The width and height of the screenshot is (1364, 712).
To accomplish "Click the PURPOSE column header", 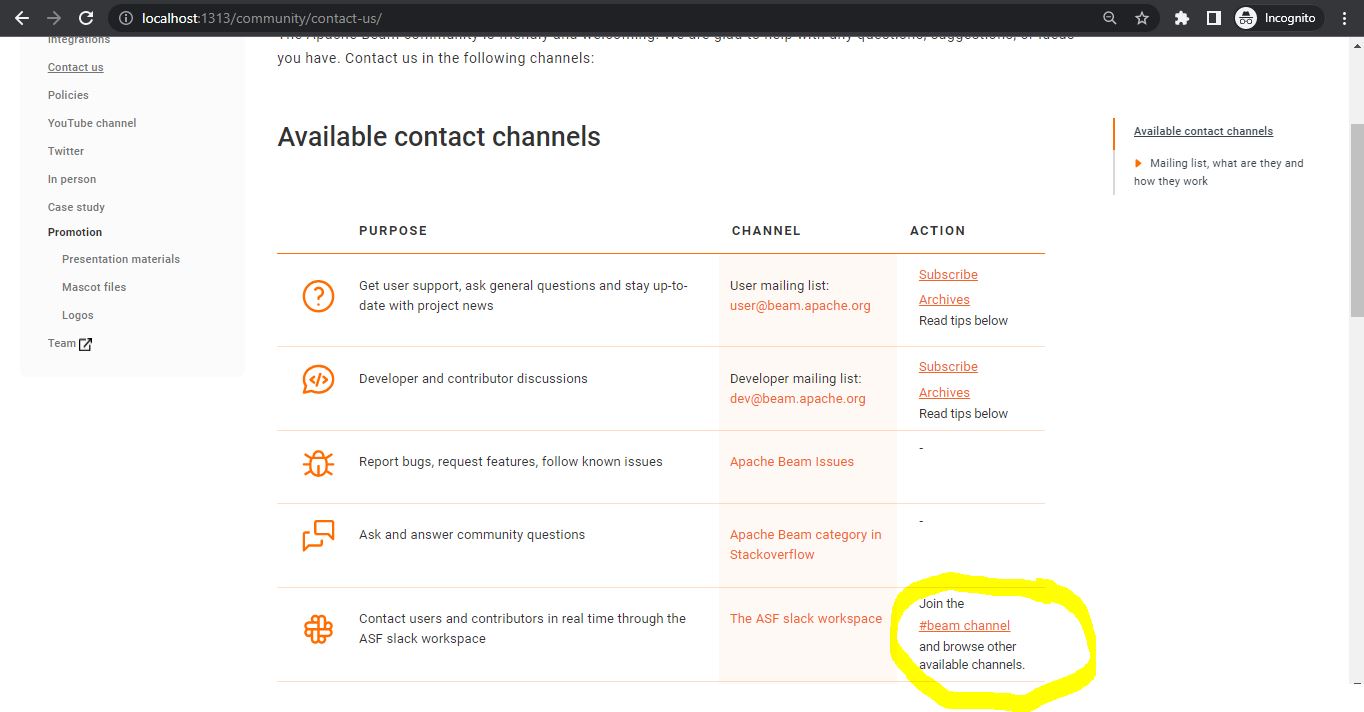I will (x=393, y=231).
